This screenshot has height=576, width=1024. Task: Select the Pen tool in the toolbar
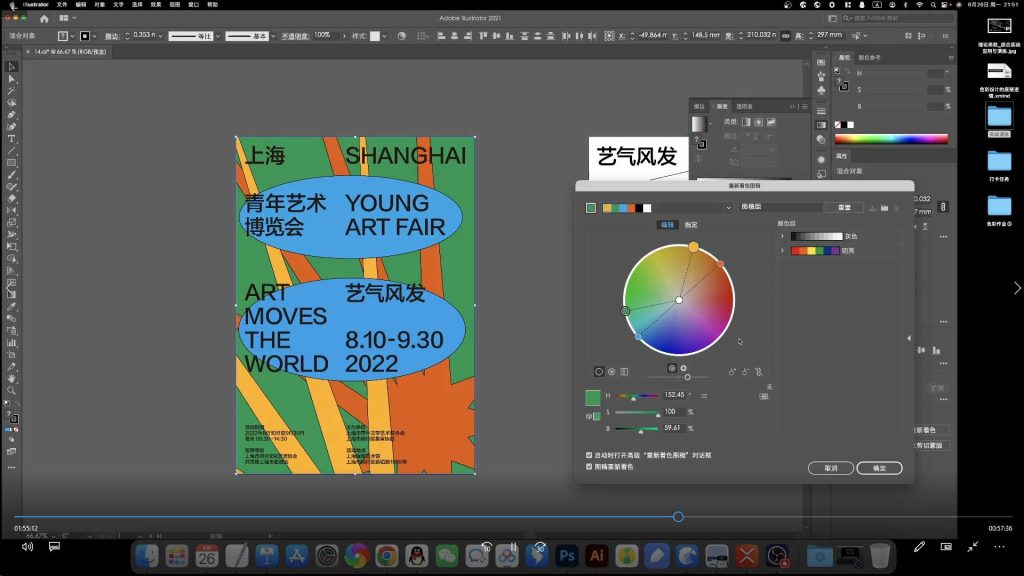point(12,115)
